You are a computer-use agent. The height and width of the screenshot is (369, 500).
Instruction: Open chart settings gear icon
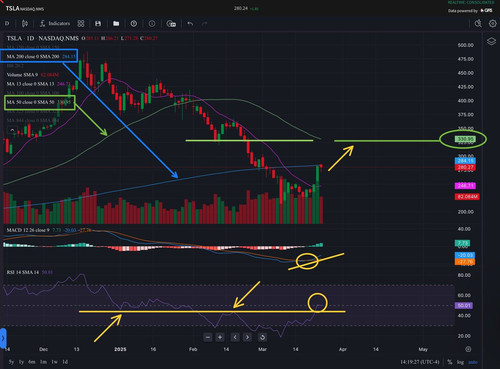(x=493, y=23)
